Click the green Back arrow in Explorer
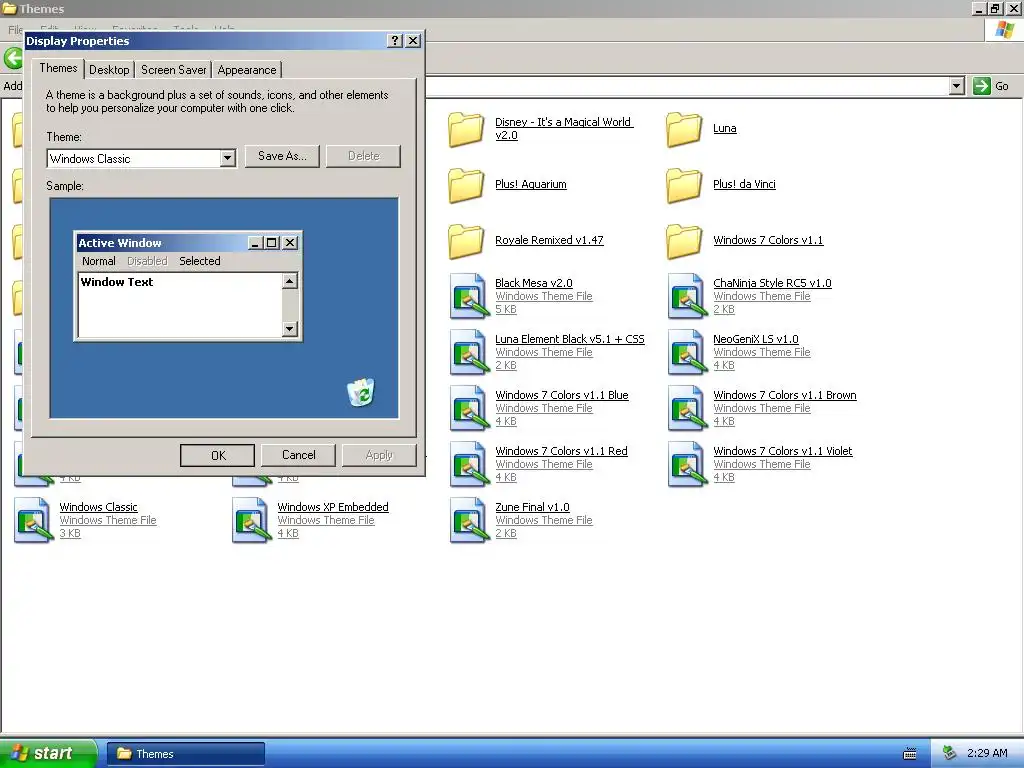 pyautogui.click(x=12, y=58)
